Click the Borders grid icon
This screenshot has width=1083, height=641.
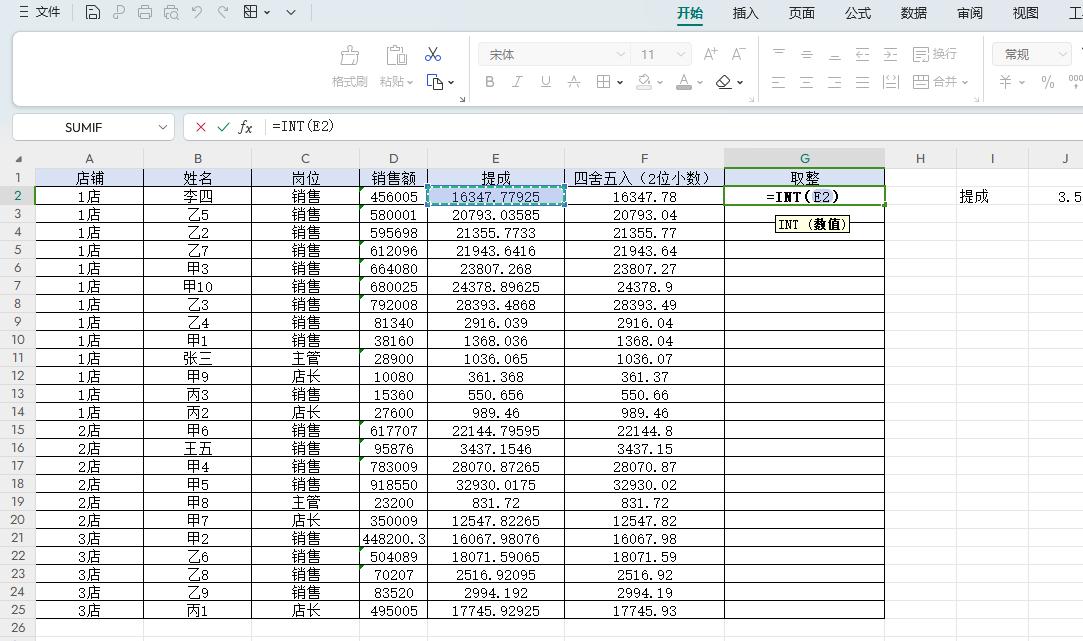[603, 82]
